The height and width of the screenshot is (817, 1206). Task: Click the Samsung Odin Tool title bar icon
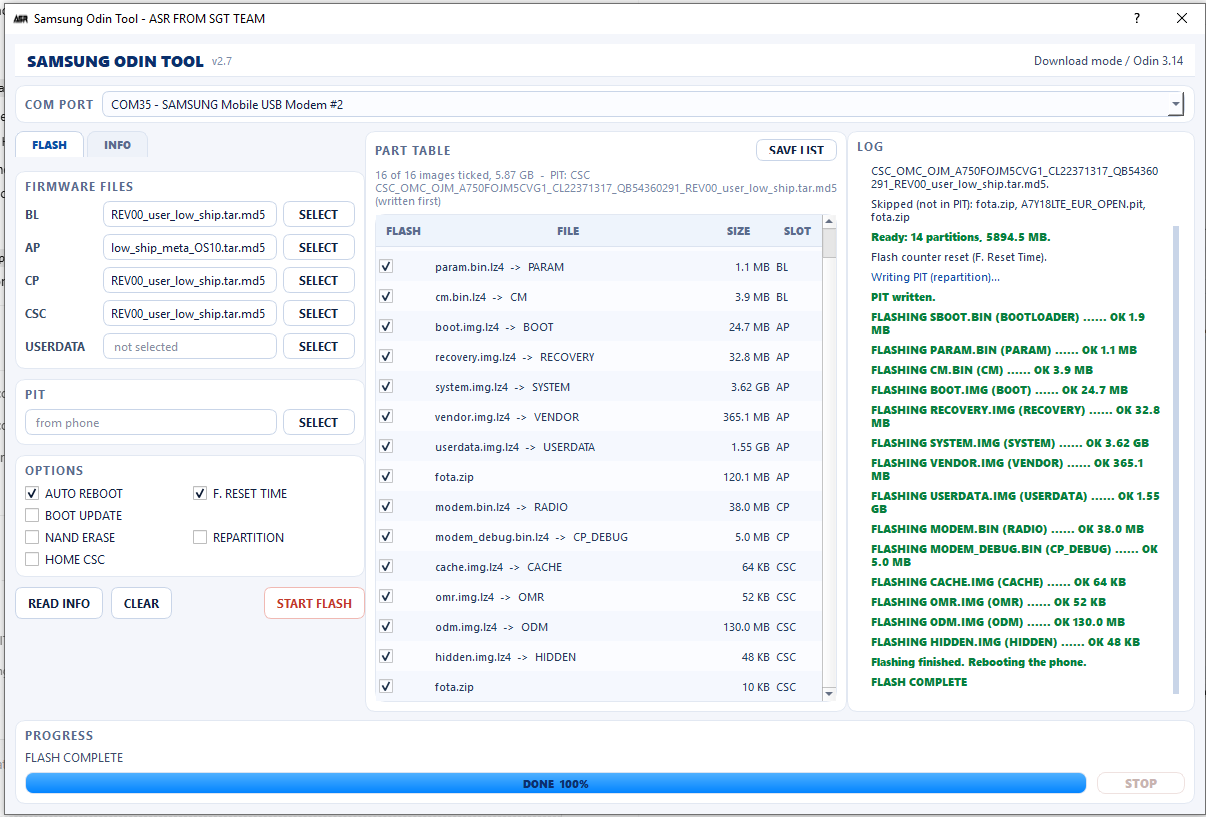[x=20, y=19]
